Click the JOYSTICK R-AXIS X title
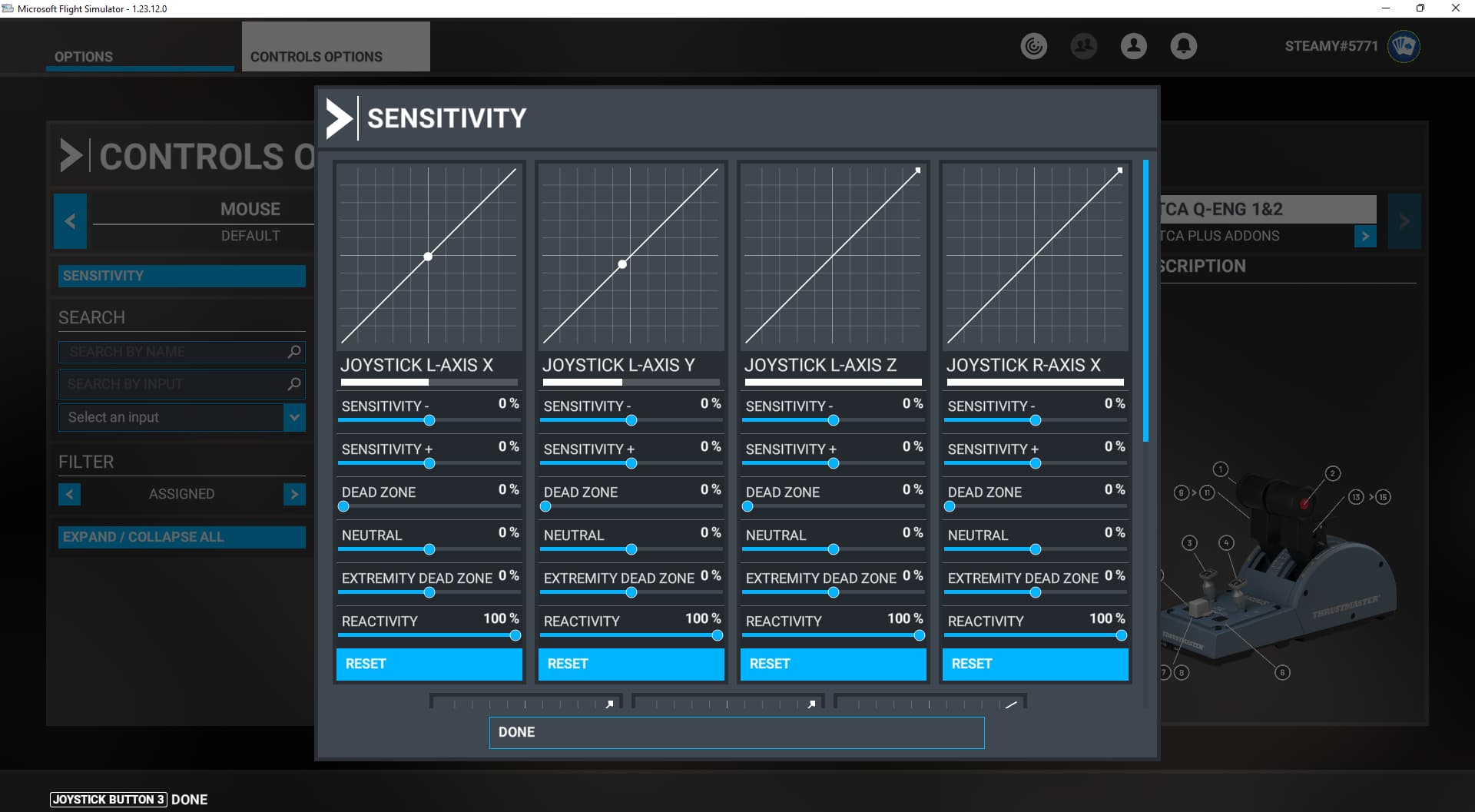The height and width of the screenshot is (812, 1475). [1023, 365]
